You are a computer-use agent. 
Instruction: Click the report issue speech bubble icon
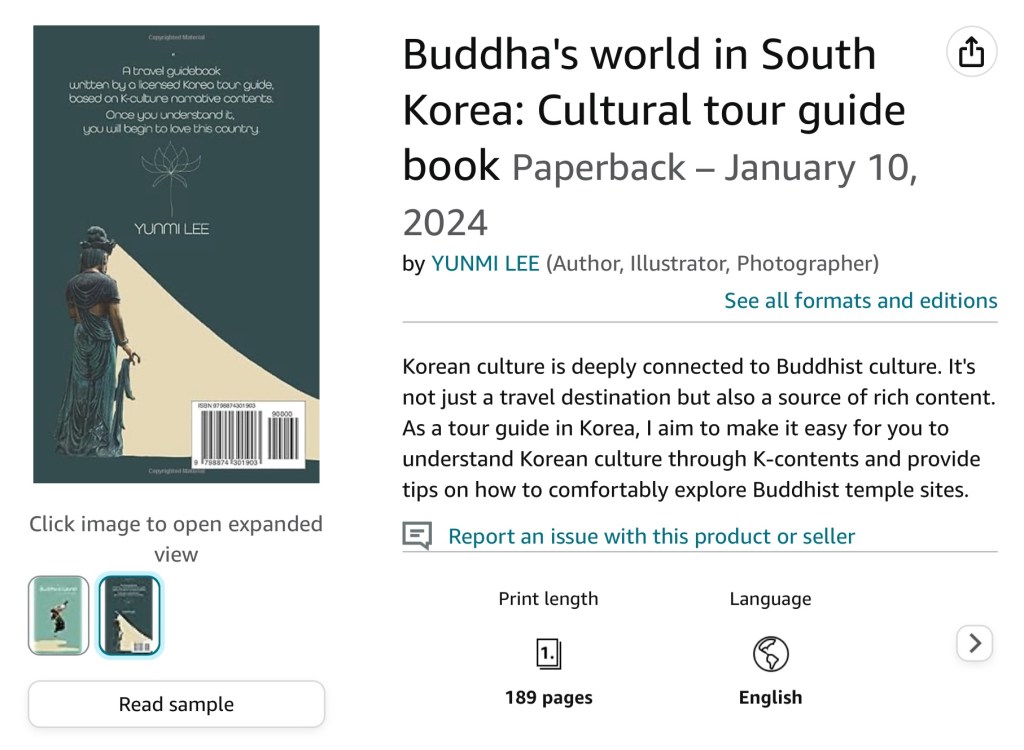(x=417, y=536)
